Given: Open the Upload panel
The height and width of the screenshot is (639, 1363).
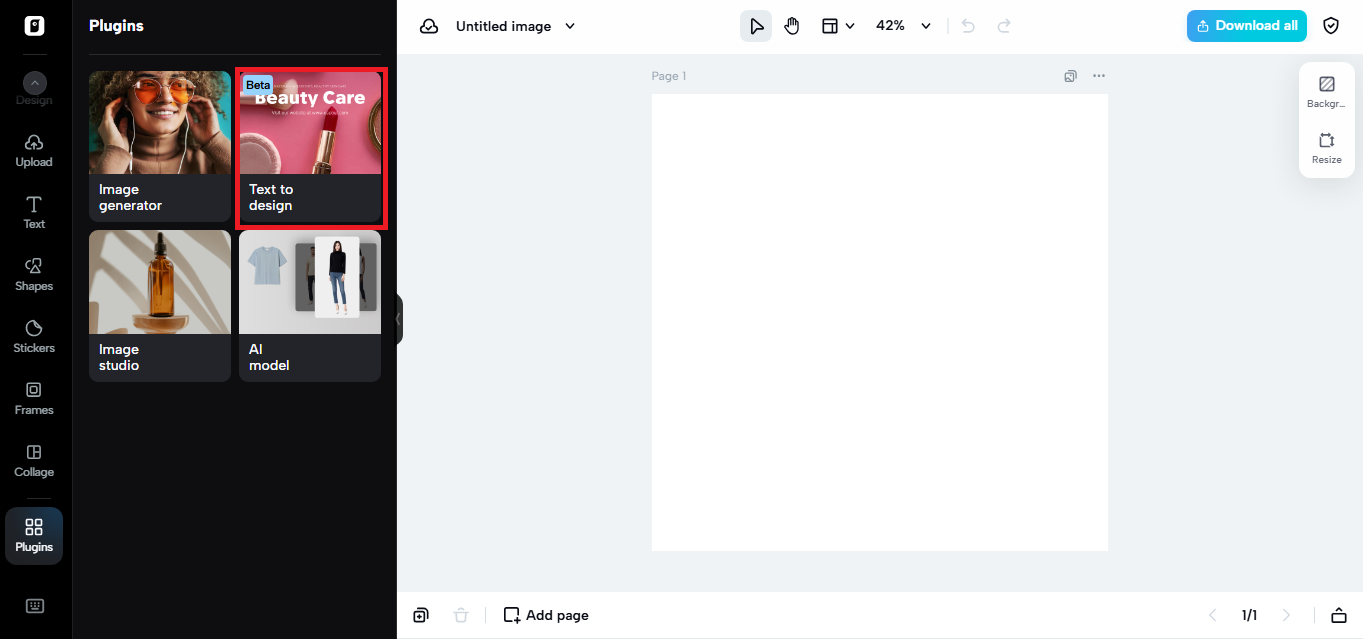Looking at the screenshot, I should pos(33,149).
